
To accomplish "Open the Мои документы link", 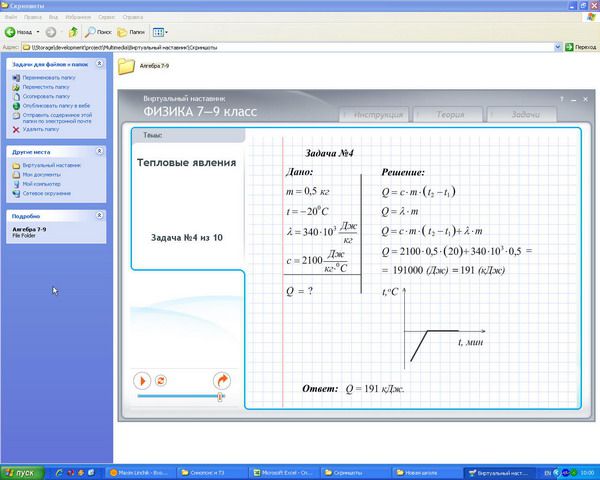I will pos(41,175).
